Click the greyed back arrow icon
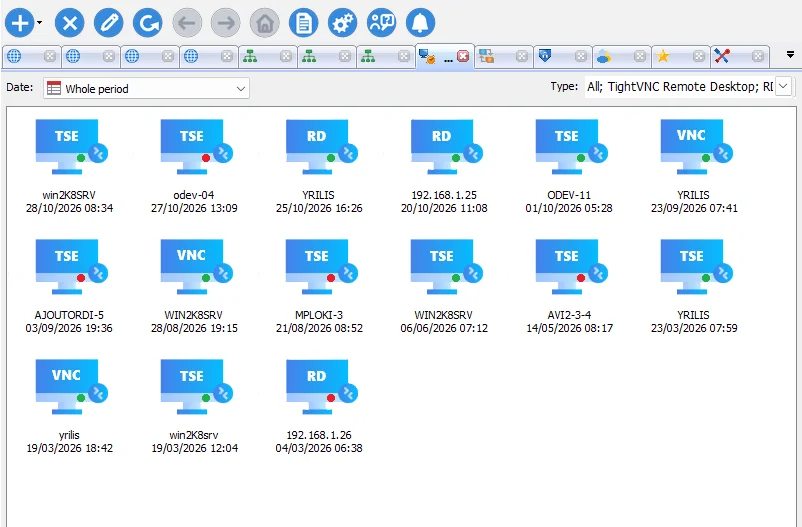 point(187,23)
